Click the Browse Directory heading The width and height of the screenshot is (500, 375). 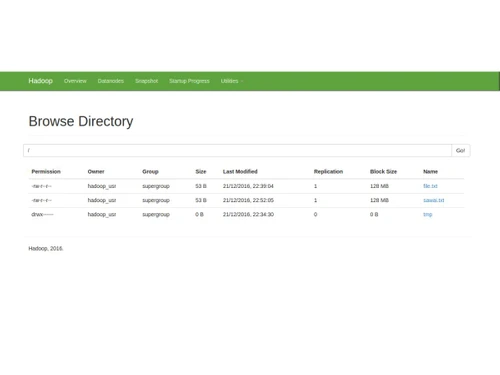point(81,121)
